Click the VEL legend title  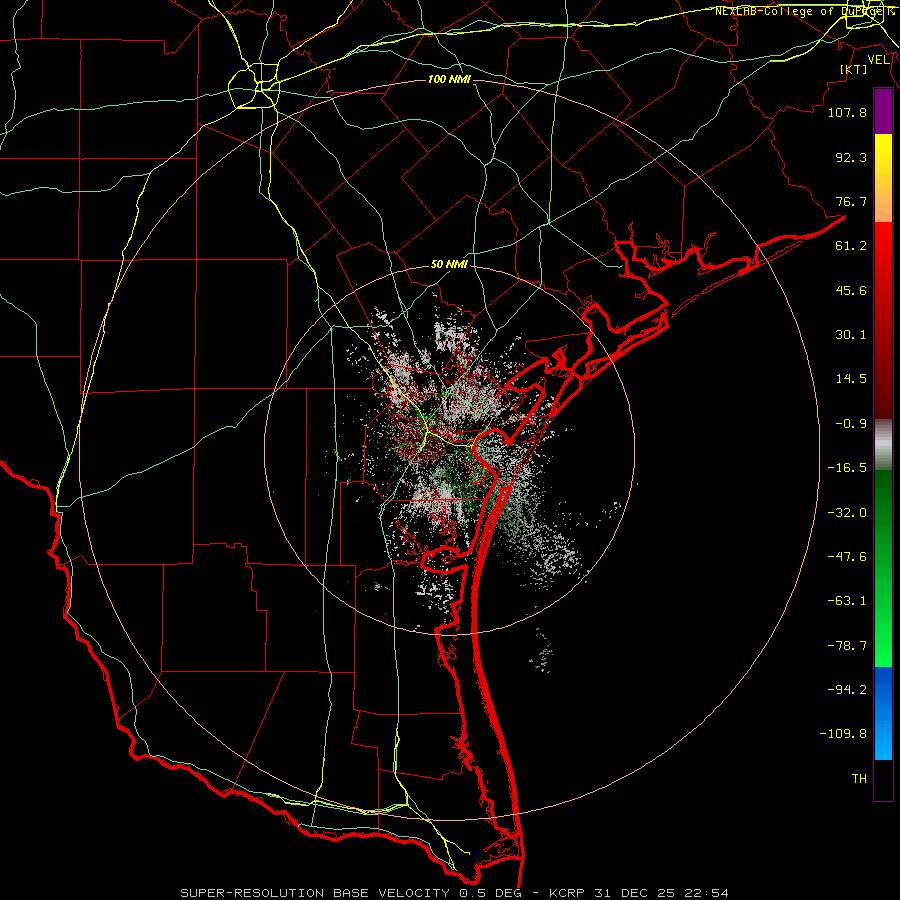pos(878,60)
